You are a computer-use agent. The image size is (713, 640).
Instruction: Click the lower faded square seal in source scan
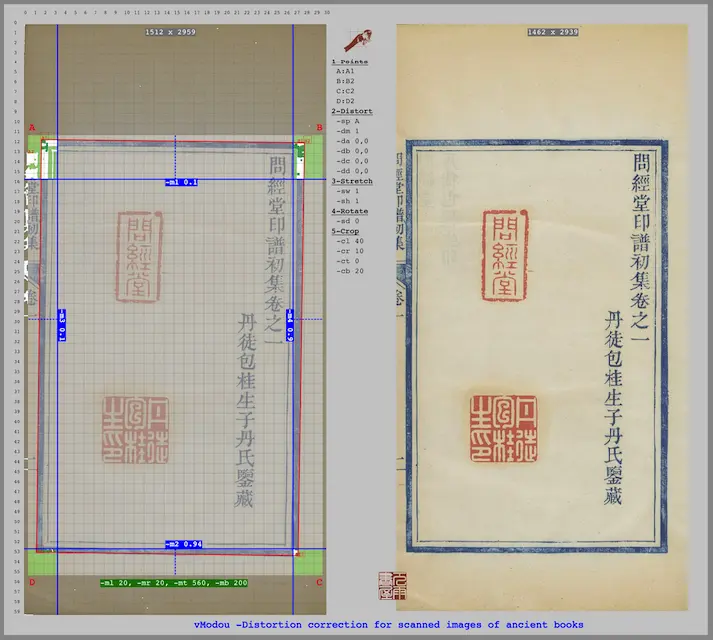pos(136,430)
